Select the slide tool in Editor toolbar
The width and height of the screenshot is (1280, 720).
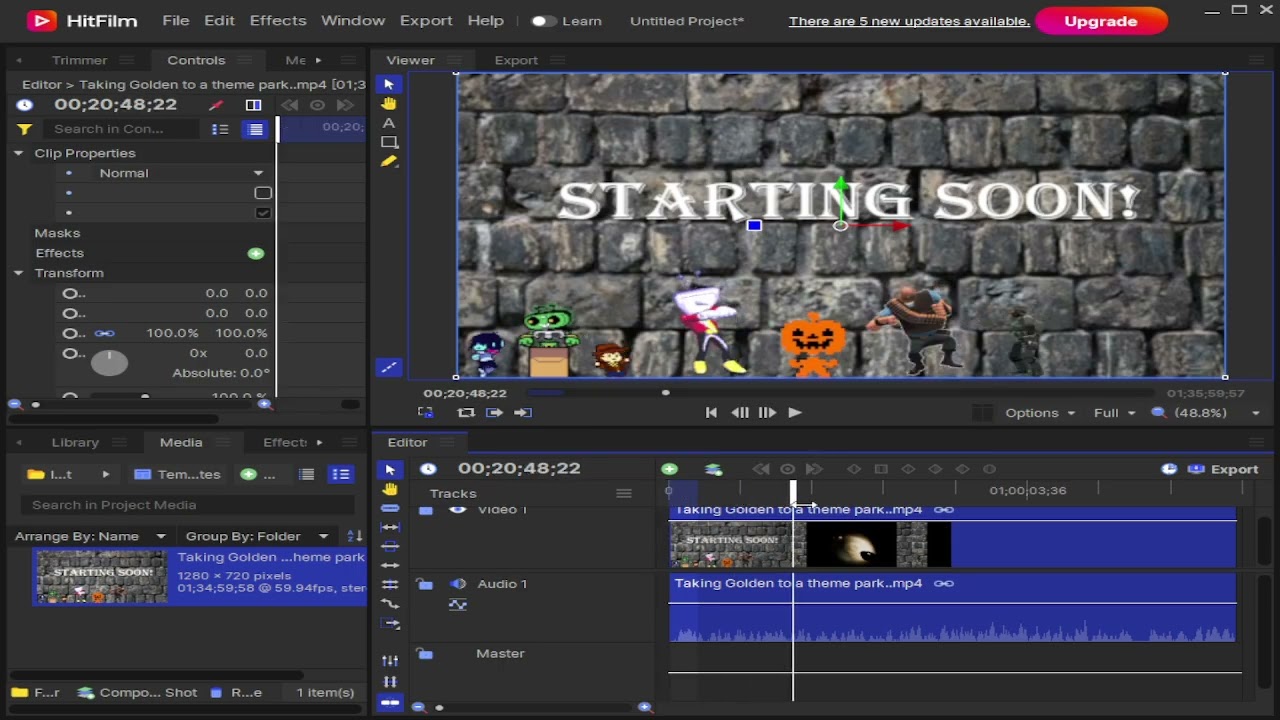[390, 546]
